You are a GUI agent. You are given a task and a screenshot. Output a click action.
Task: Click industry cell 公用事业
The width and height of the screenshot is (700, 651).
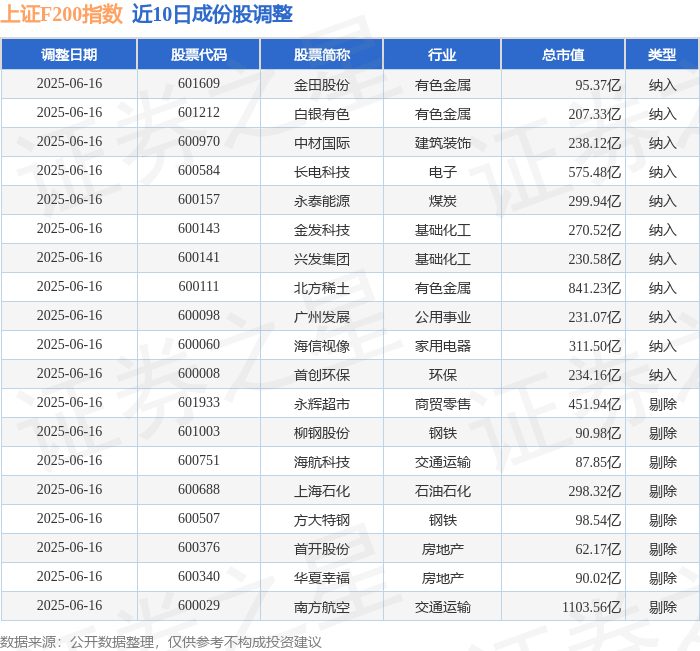pos(442,317)
